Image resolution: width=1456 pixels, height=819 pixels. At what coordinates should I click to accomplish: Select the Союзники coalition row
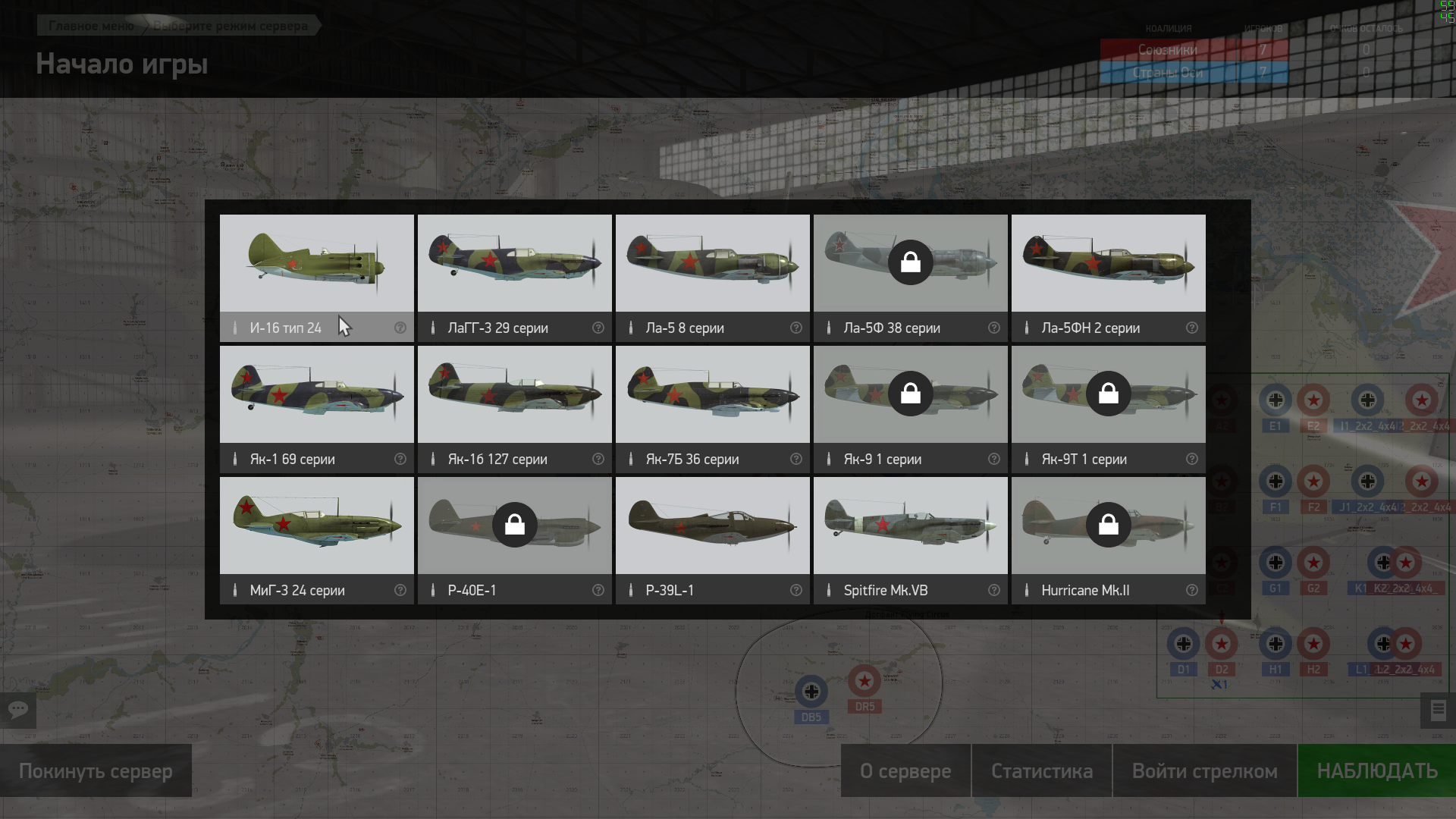[1194, 50]
